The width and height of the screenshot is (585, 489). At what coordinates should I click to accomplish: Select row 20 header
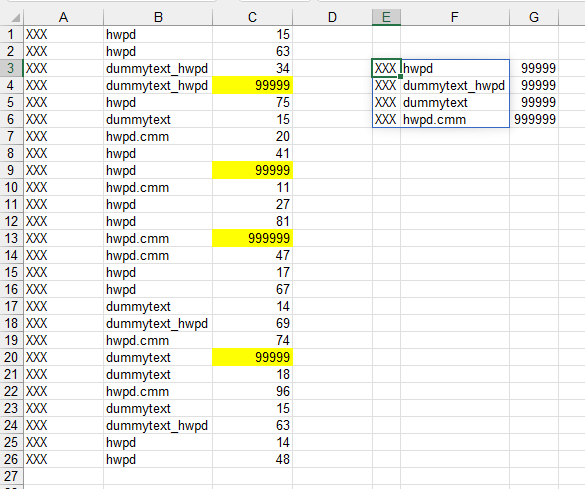pos(12,357)
